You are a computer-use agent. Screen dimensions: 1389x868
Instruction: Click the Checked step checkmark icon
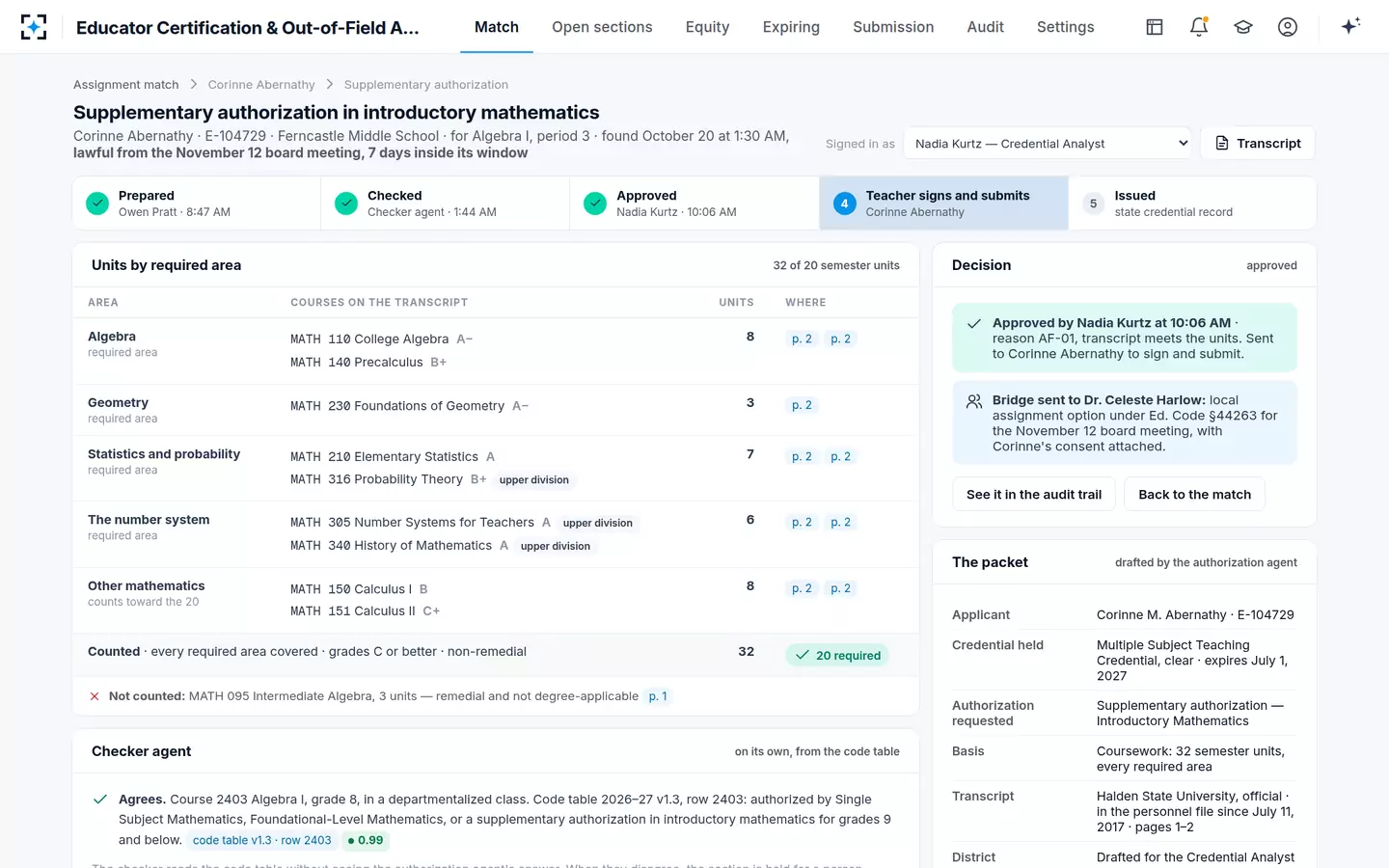[x=346, y=203]
